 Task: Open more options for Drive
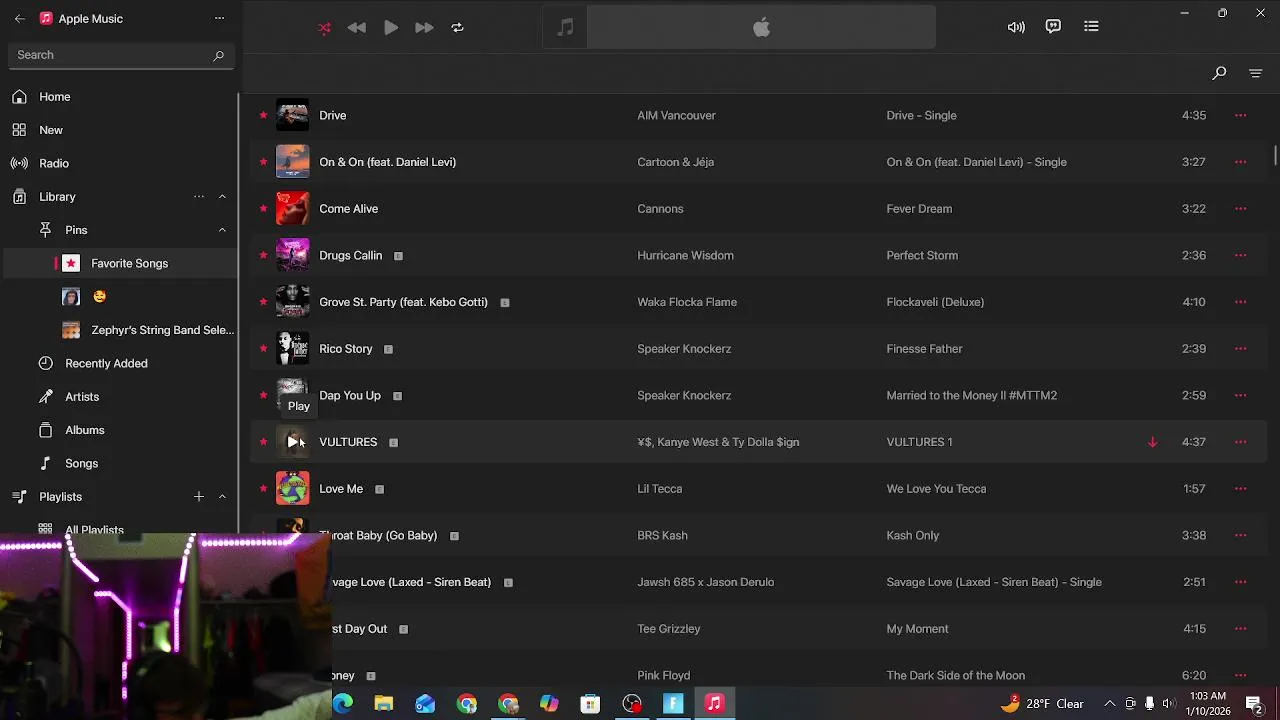tap(1240, 115)
